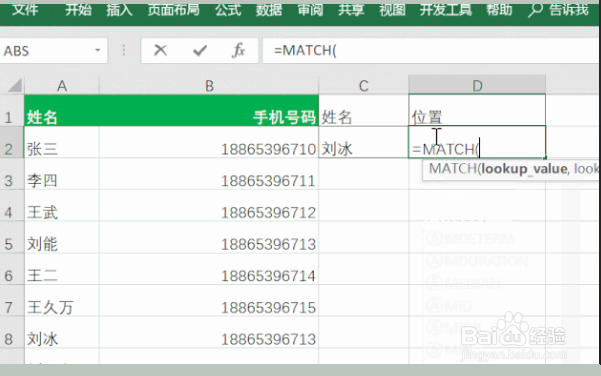The width and height of the screenshot is (601, 376).
Task: Open the 共享 tab
Action: click(x=351, y=10)
